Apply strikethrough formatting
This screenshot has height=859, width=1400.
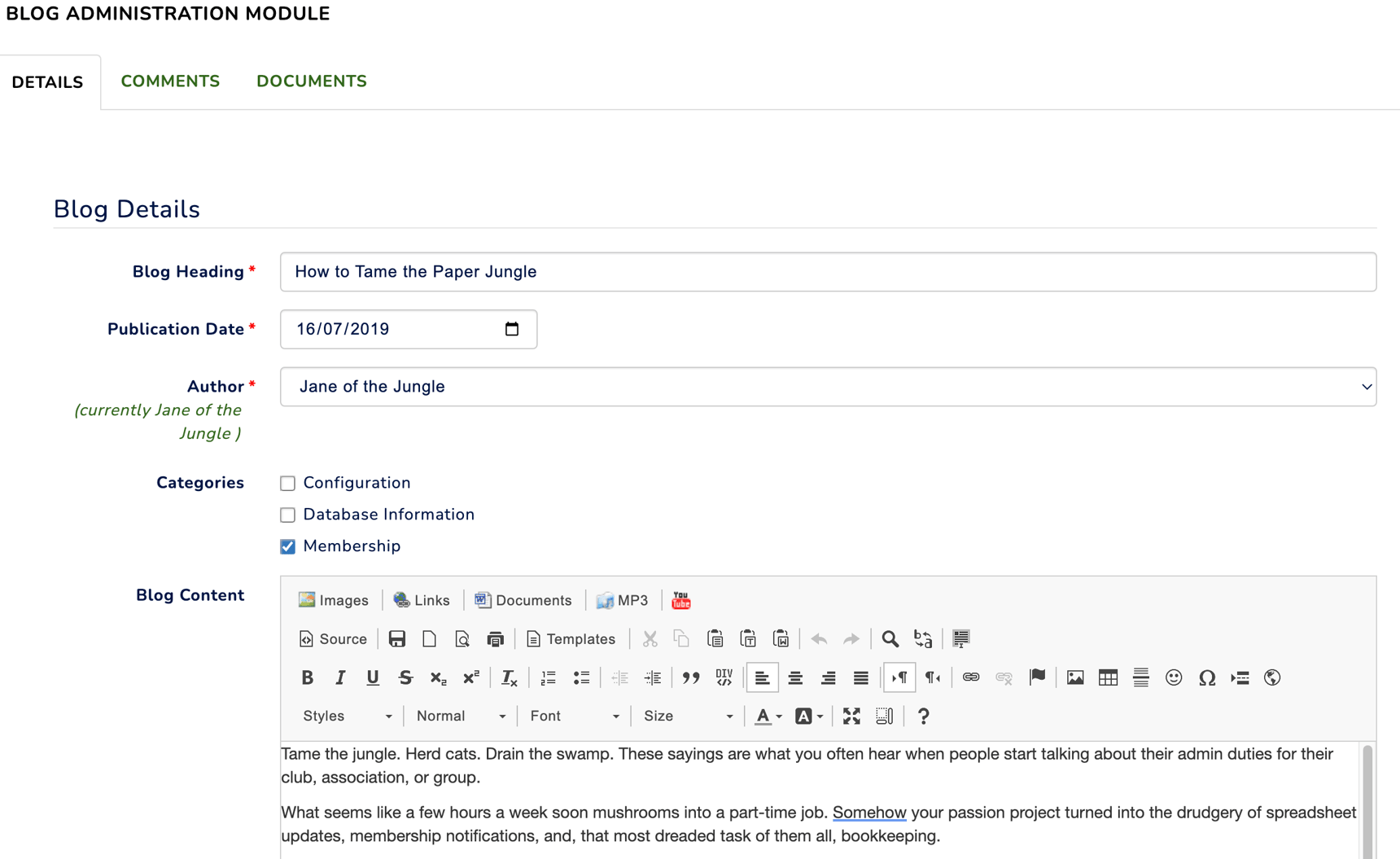pos(405,677)
